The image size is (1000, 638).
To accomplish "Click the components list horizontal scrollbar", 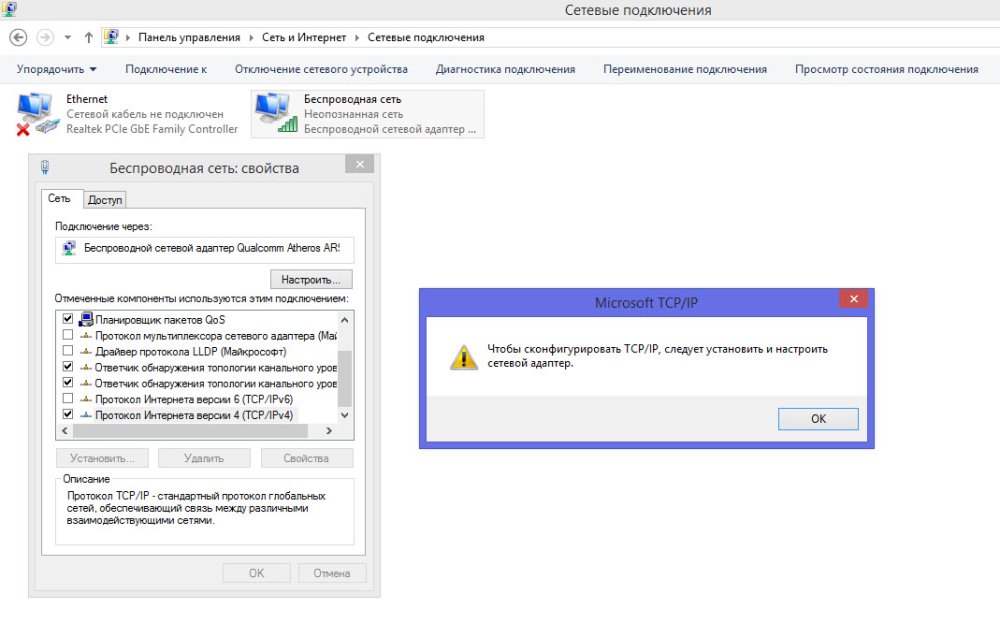I will pos(200,431).
